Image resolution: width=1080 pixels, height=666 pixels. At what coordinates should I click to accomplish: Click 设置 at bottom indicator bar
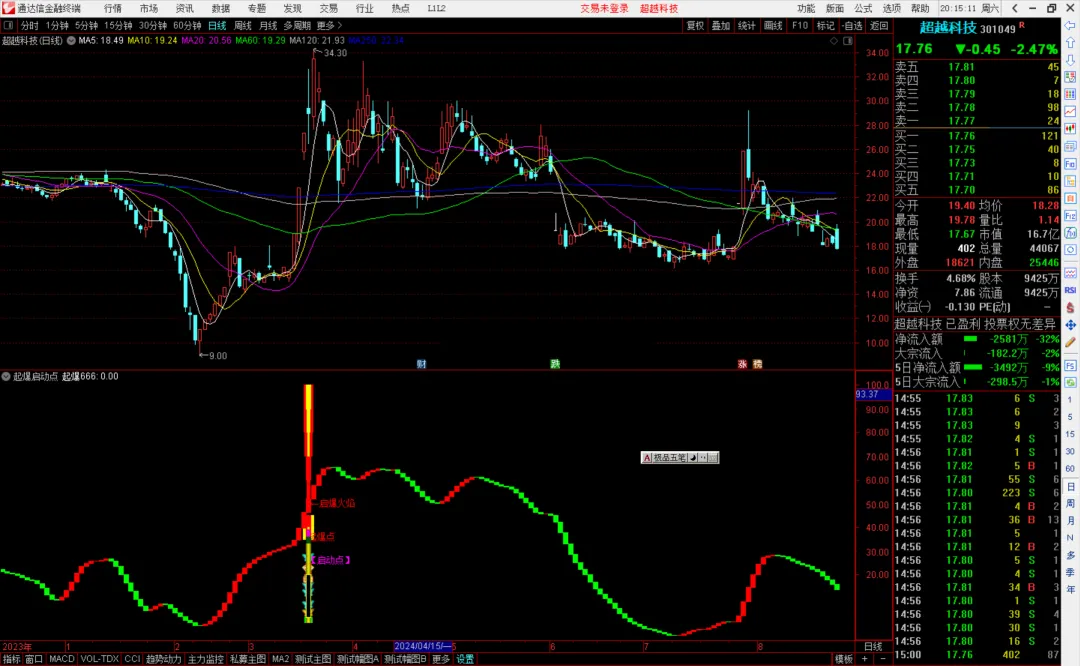pos(466,659)
